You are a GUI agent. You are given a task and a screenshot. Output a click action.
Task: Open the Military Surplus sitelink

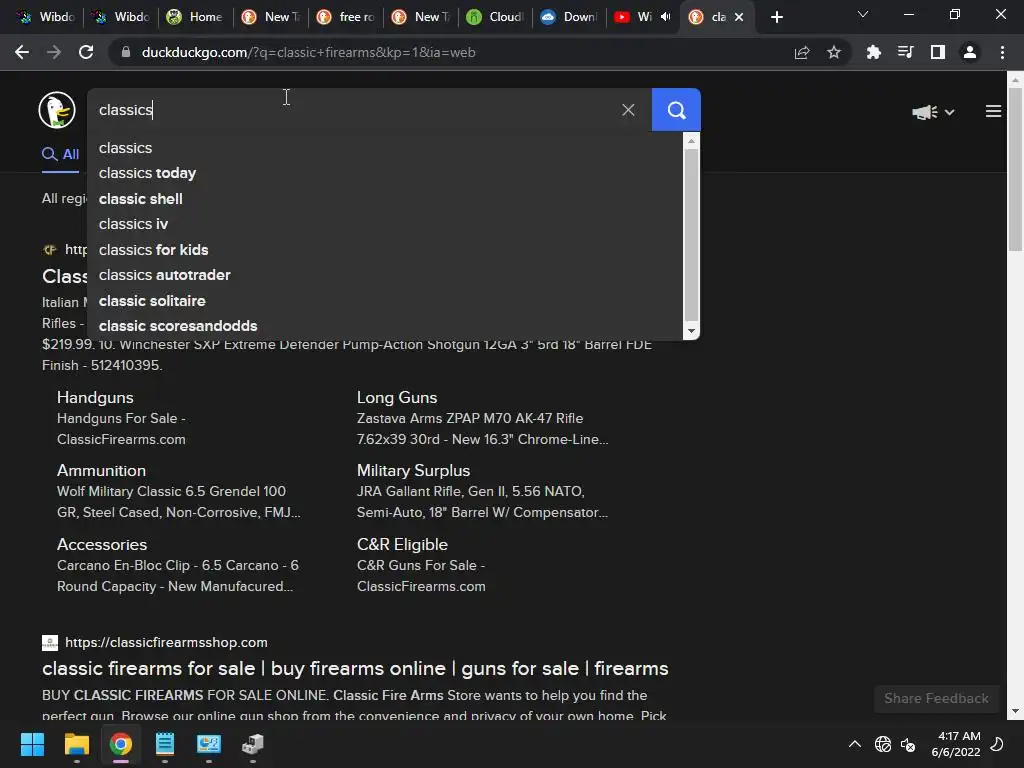(413, 470)
